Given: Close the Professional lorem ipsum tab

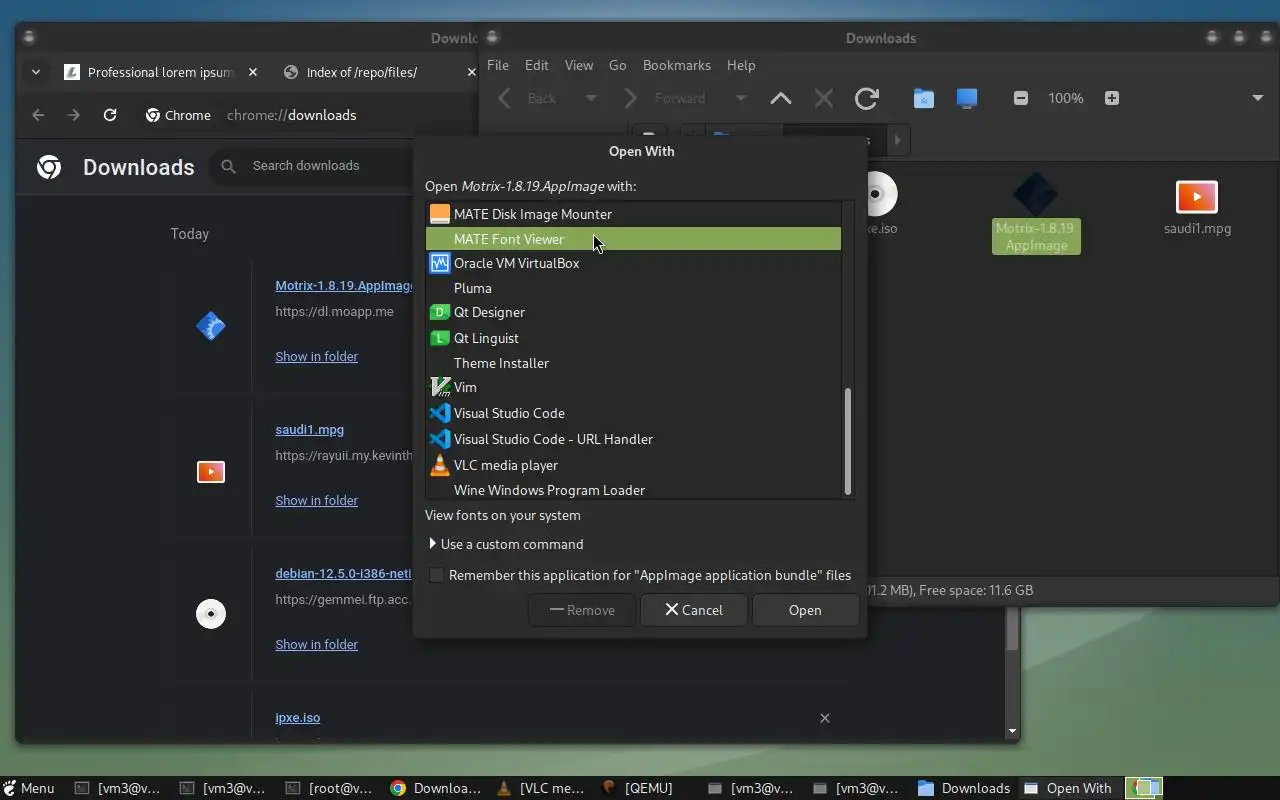Looking at the screenshot, I should tap(253, 72).
